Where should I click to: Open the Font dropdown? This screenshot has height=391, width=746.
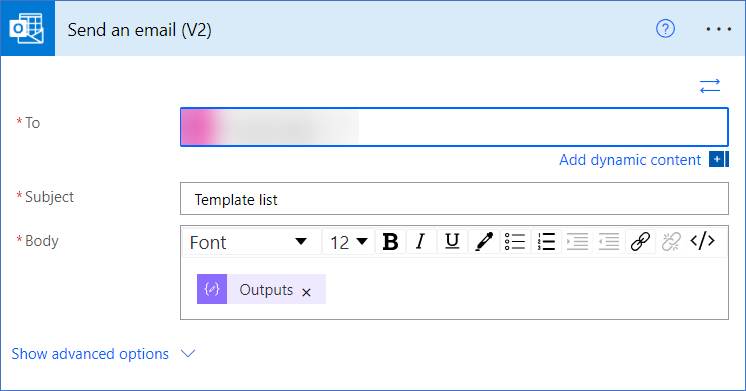click(x=248, y=242)
